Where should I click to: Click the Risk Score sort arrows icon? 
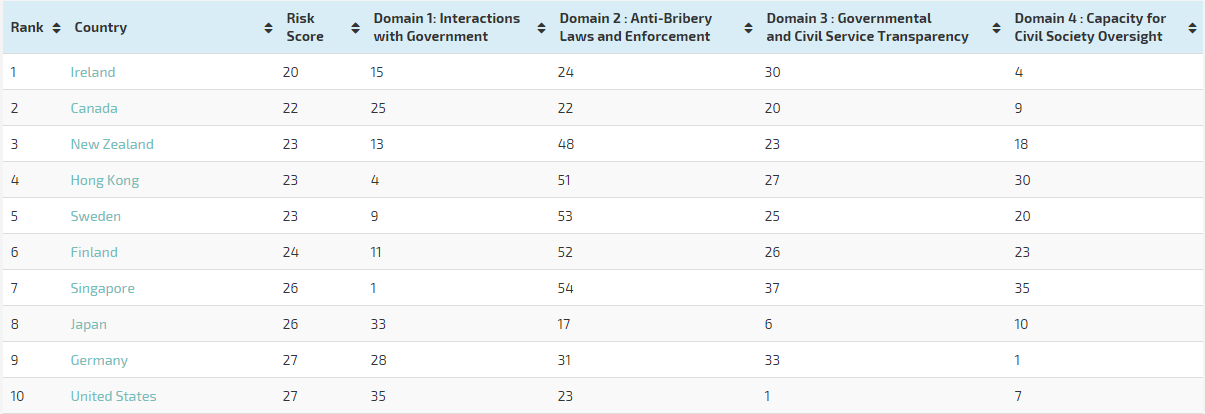point(356,28)
